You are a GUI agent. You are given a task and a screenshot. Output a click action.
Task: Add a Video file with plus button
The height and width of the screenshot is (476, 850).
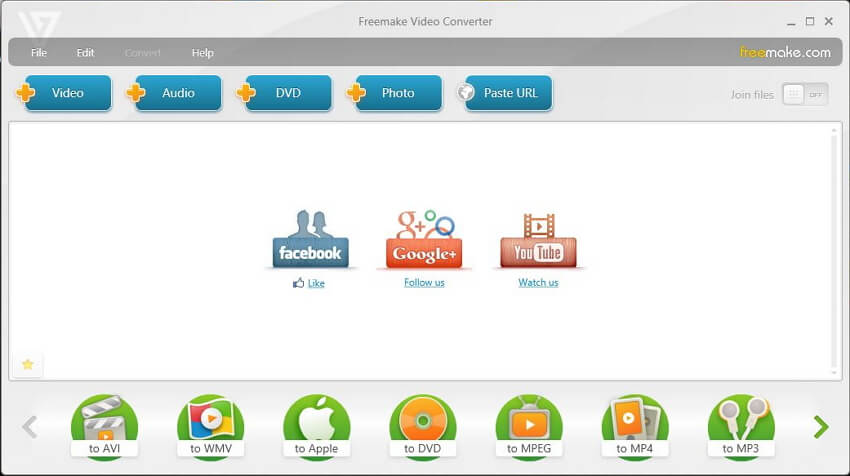(64, 93)
